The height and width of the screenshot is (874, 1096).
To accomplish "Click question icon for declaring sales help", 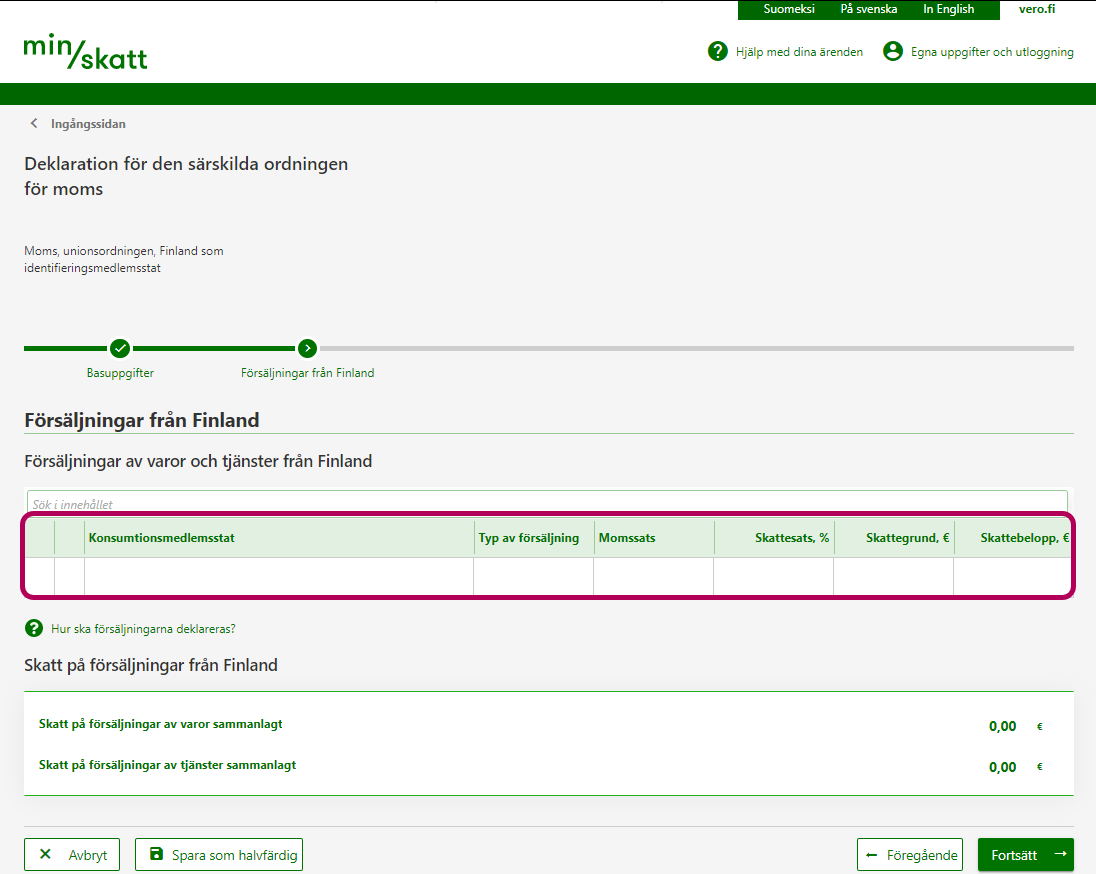I will click(34, 629).
